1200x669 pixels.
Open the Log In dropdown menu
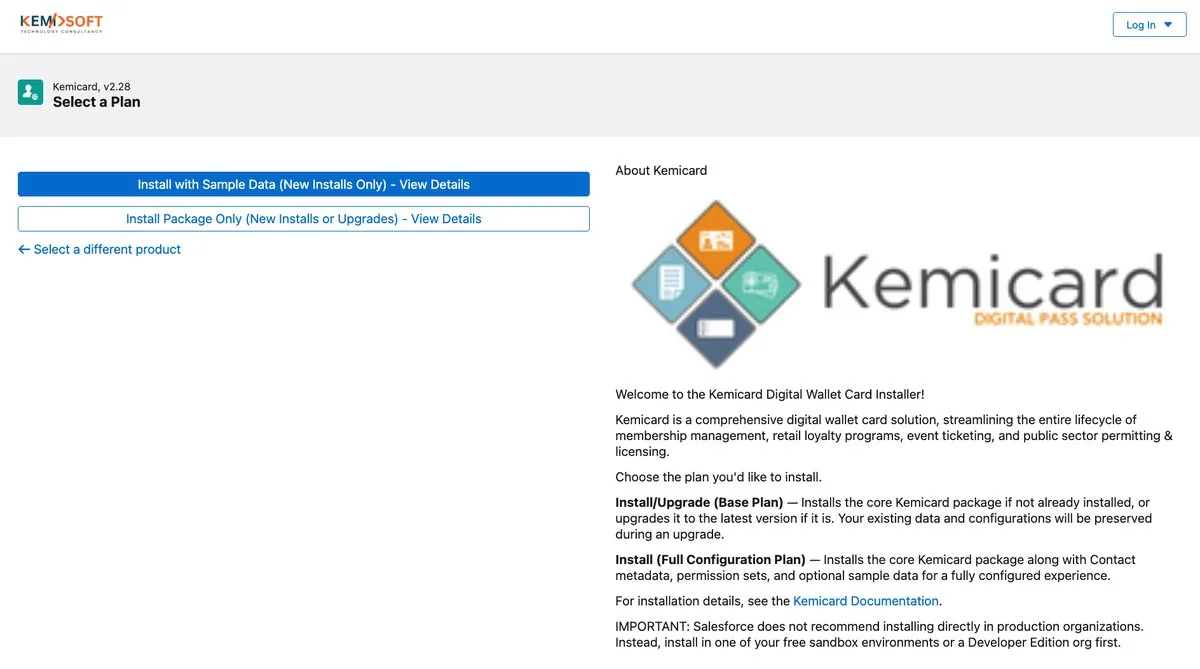[1149, 25]
